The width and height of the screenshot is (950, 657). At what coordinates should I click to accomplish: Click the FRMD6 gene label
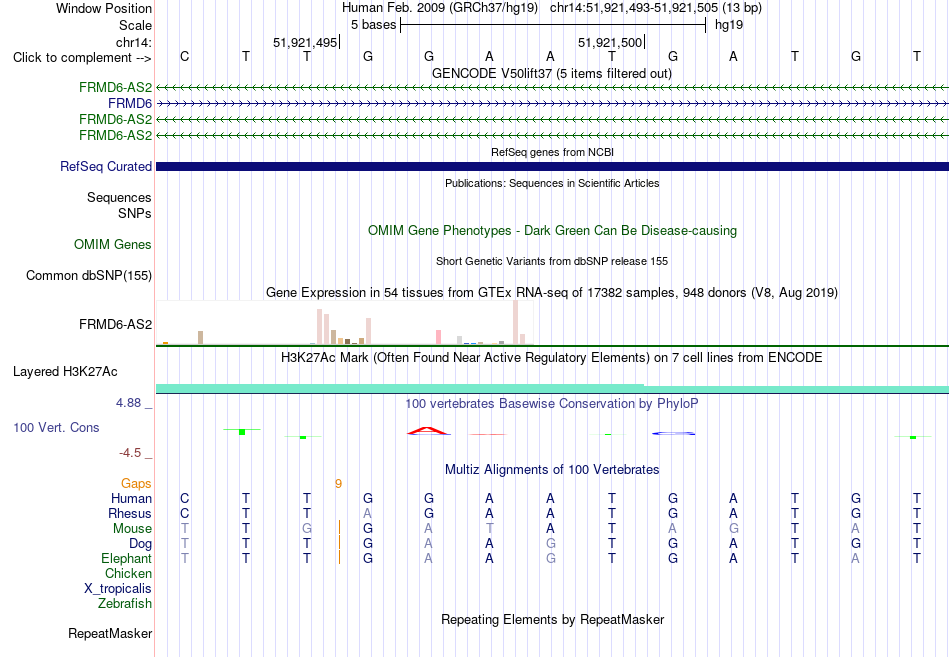[130, 103]
